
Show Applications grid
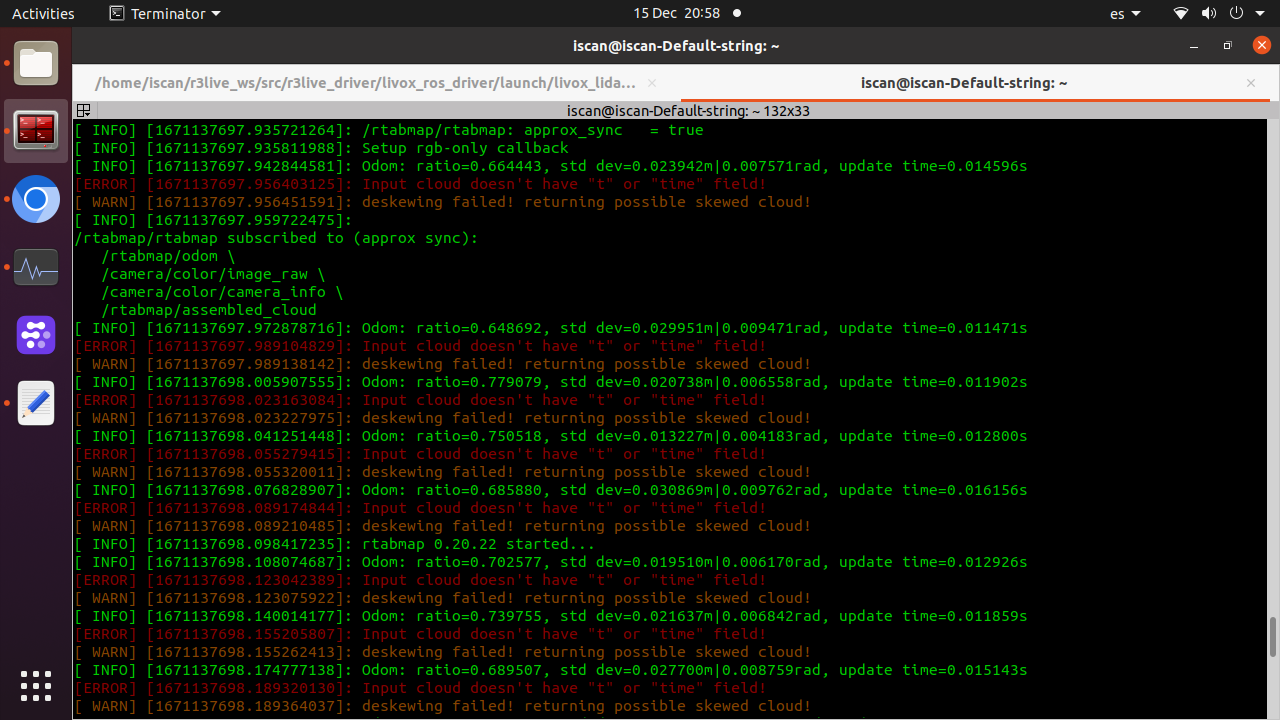click(x=36, y=686)
